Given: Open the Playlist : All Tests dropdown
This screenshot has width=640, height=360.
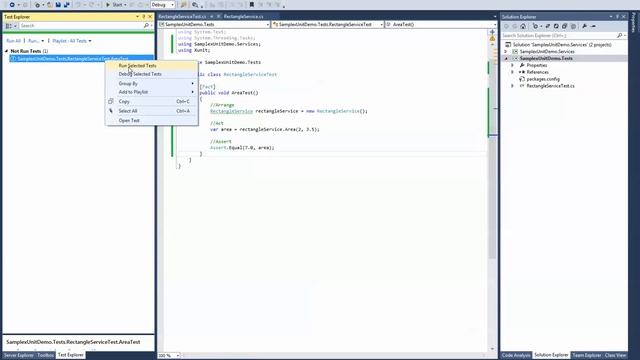Looking at the screenshot, I should 71,41.
